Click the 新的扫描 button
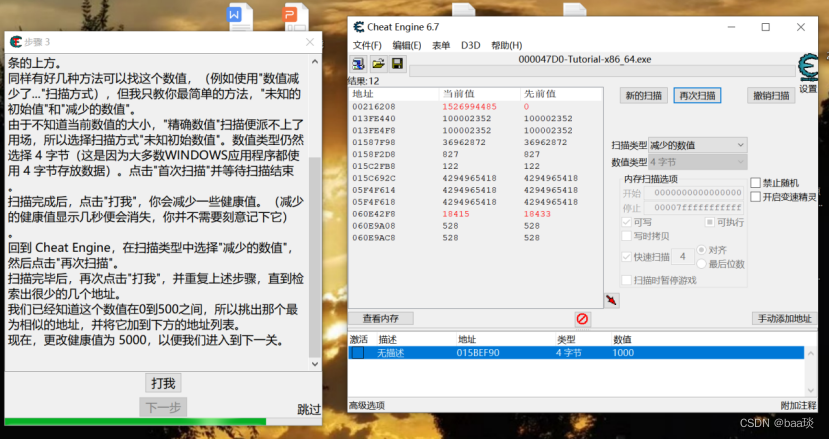830x439 pixels. [644, 96]
